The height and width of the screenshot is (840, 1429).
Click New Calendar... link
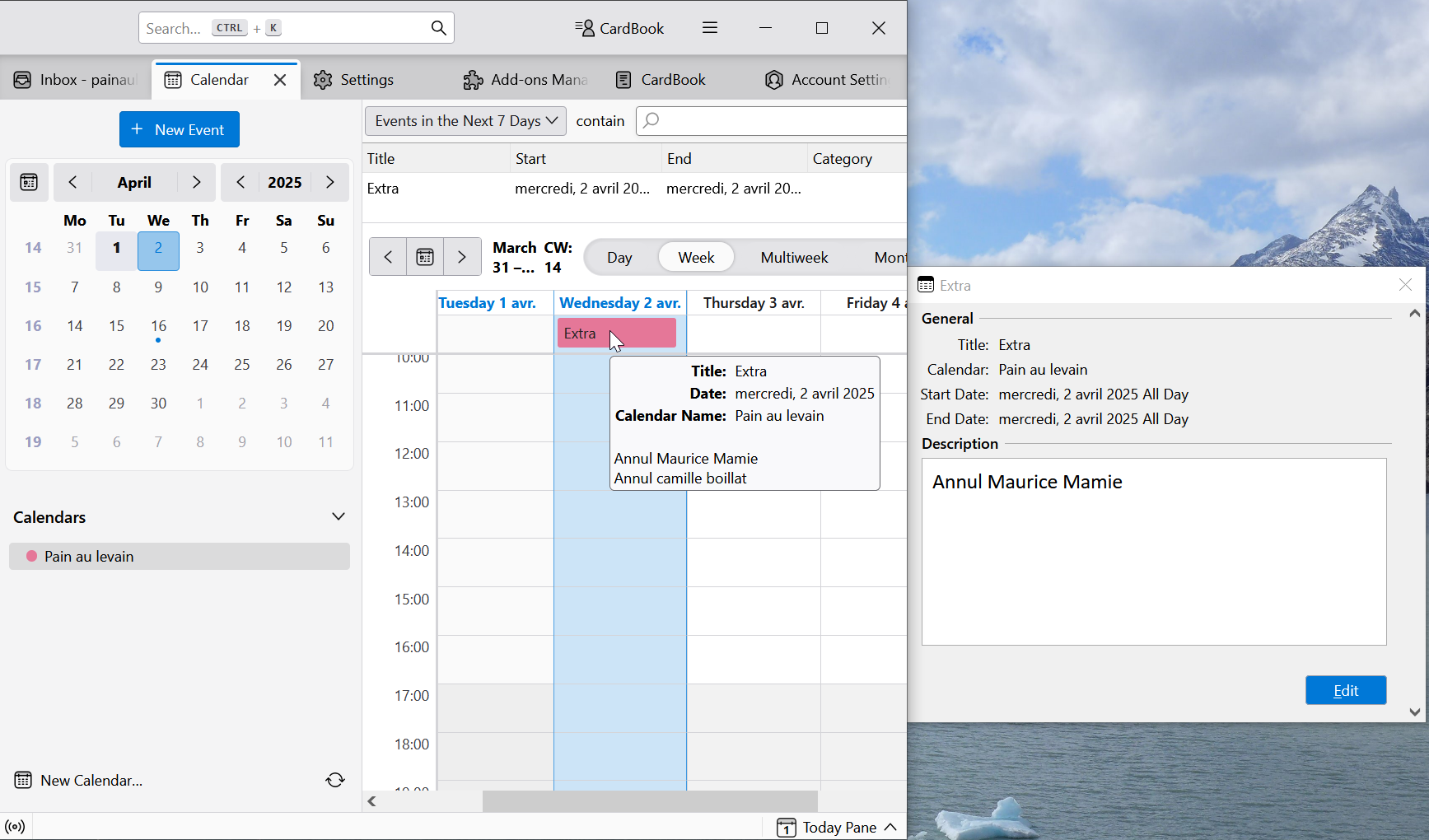tap(91, 780)
